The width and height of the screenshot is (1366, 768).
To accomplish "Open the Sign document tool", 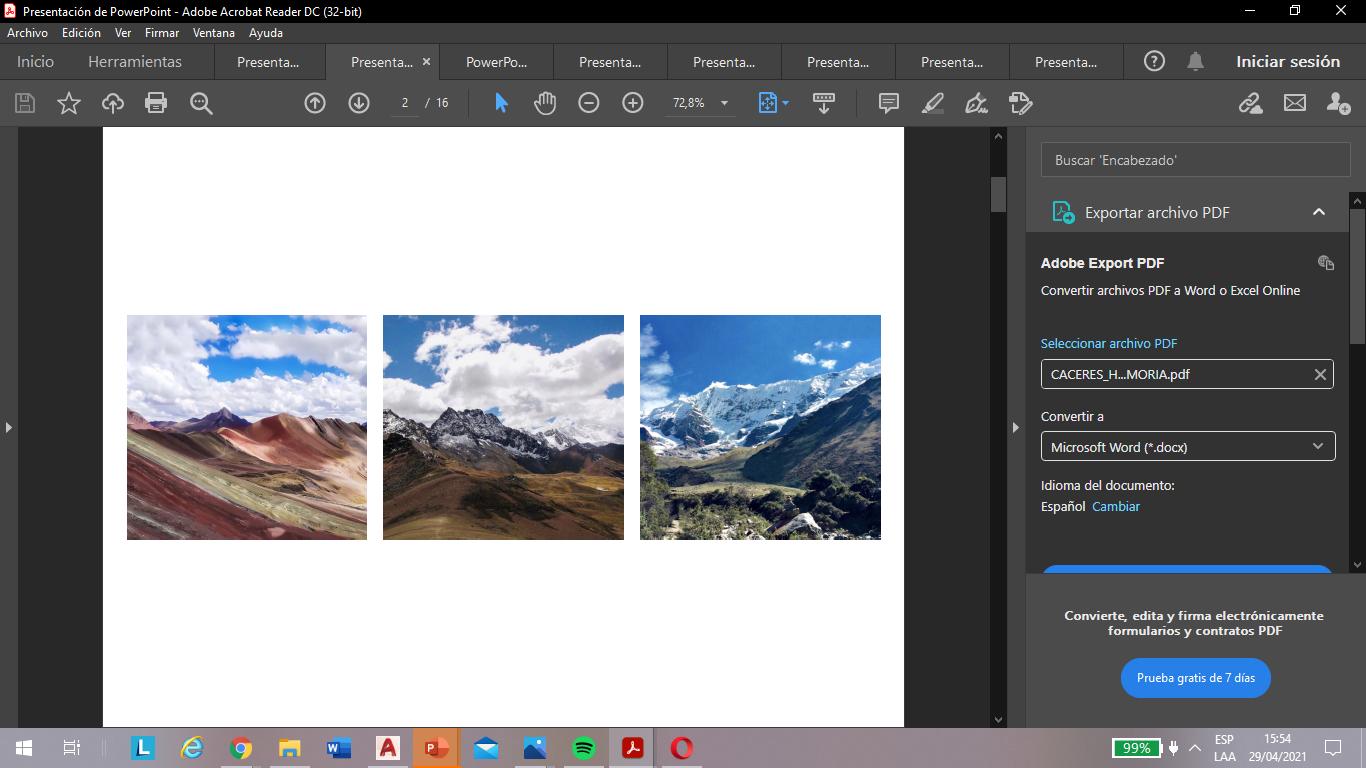I will point(976,103).
